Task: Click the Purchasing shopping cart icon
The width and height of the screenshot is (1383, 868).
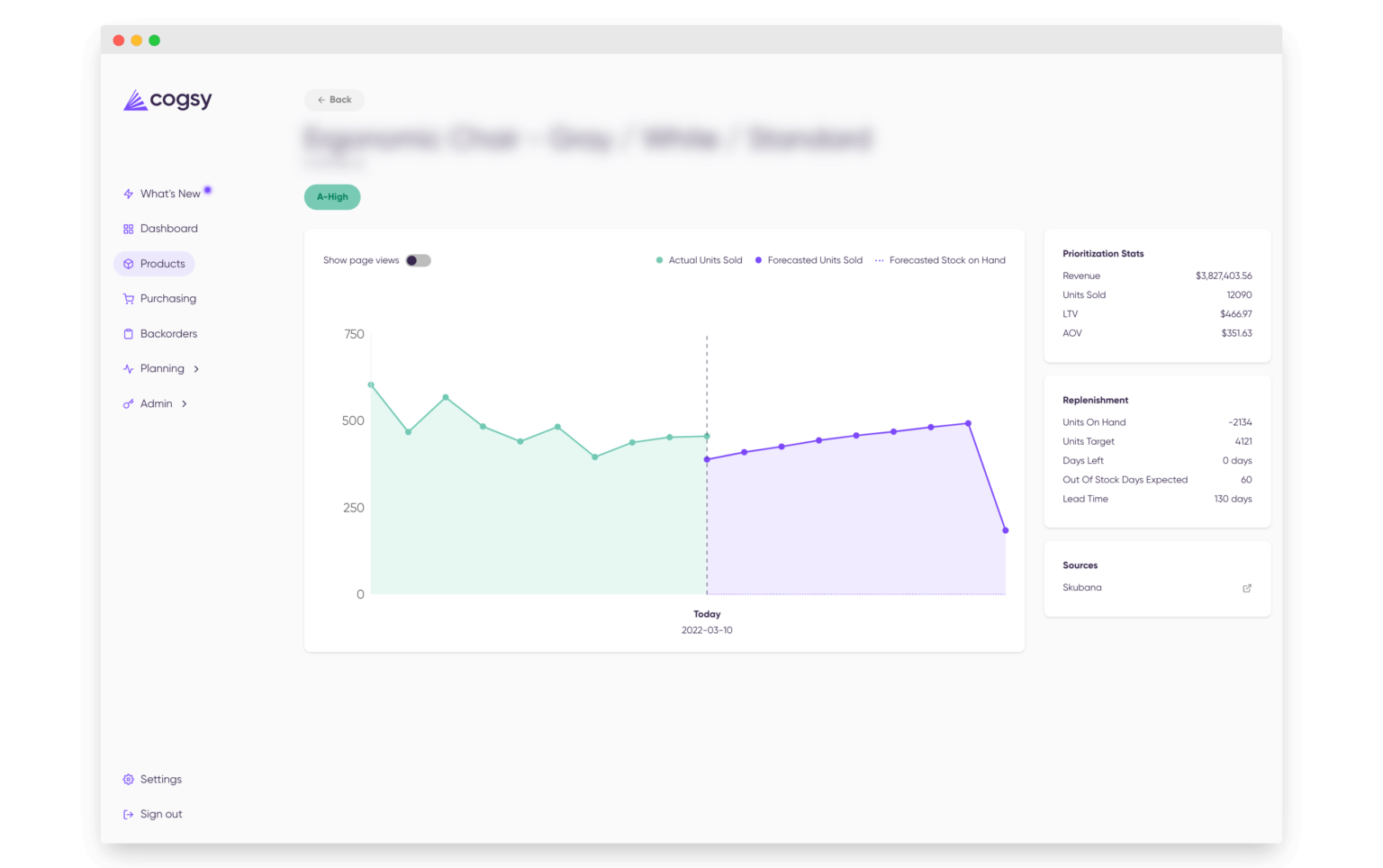Action: click(127, 298)
